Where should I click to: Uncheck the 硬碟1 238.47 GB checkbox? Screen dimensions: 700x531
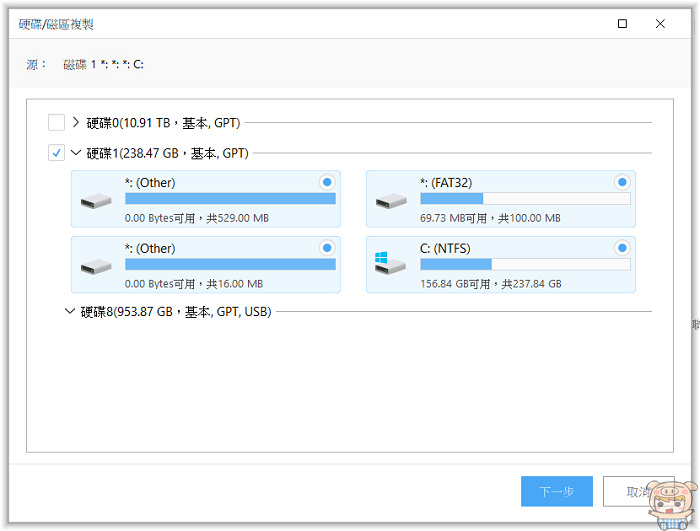(x=57, y=153)
